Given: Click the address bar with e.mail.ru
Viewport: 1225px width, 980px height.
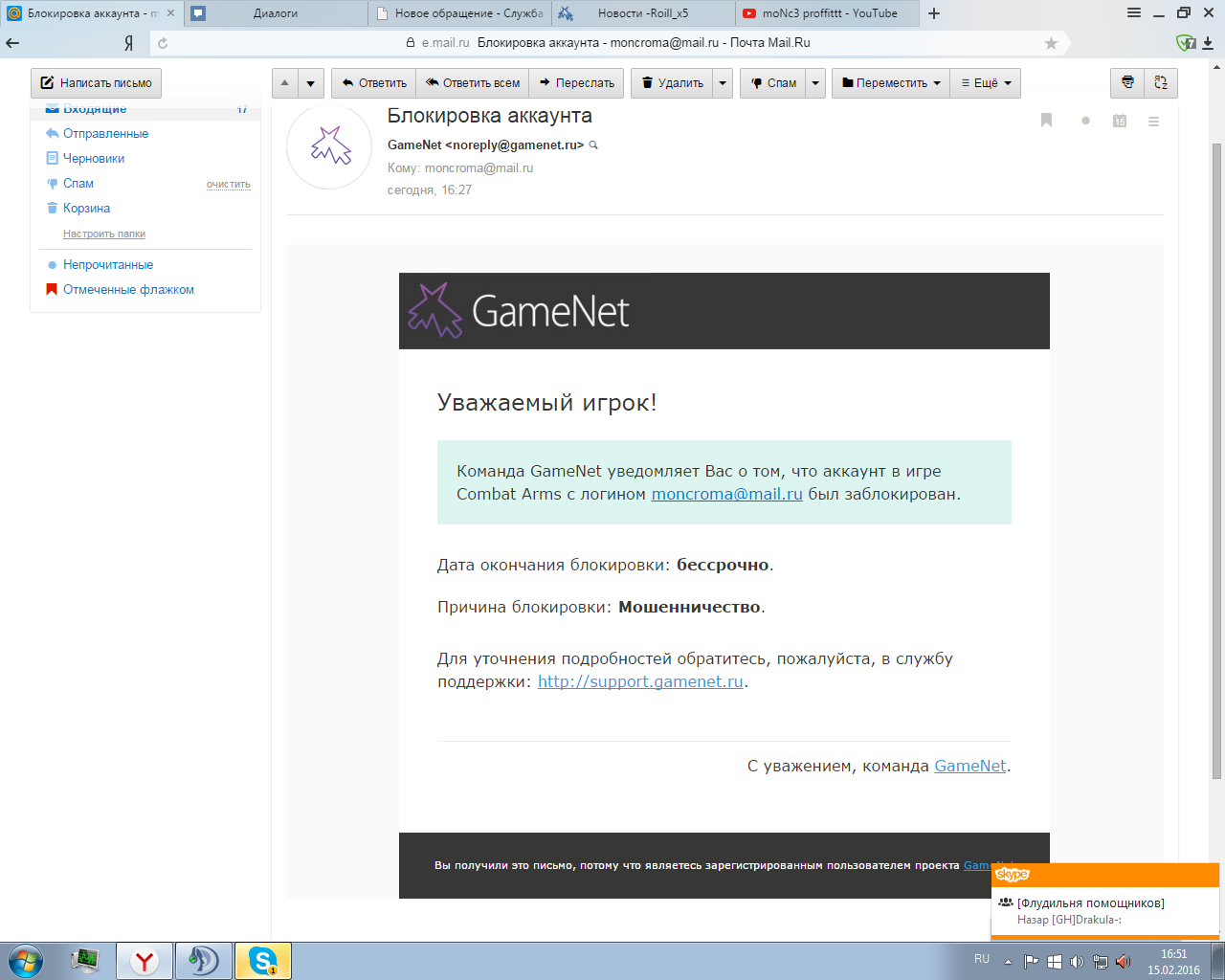Looking at the screenshot, I should point(608,43).
